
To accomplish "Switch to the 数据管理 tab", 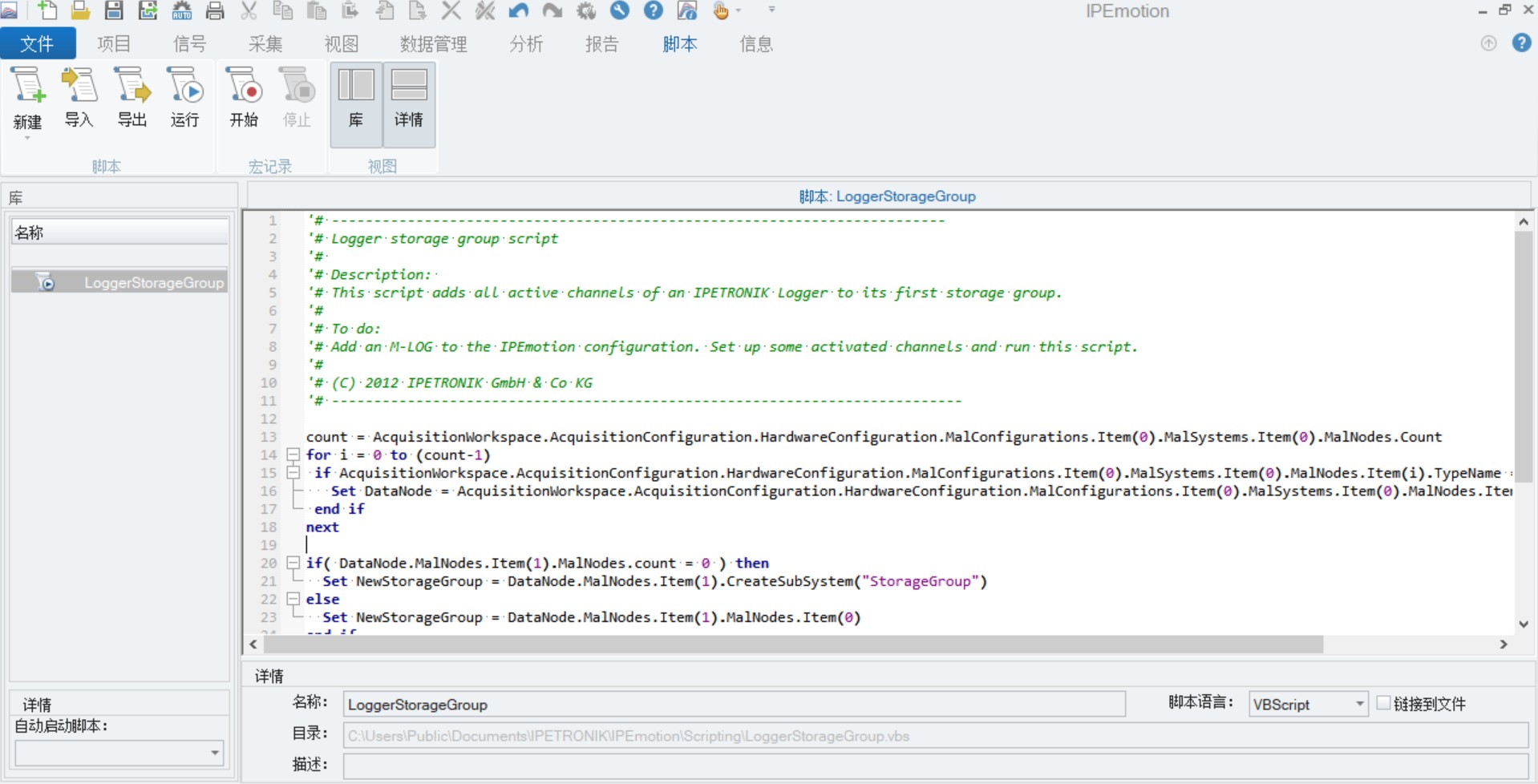I will click(434, 43).
